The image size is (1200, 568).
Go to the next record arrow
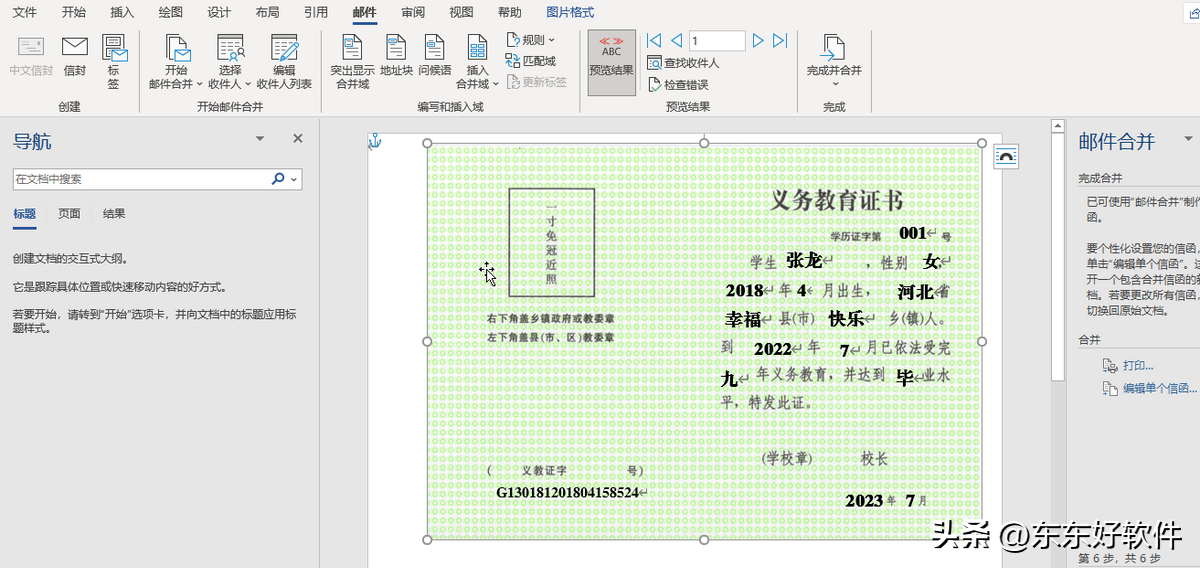click(758, 41)
